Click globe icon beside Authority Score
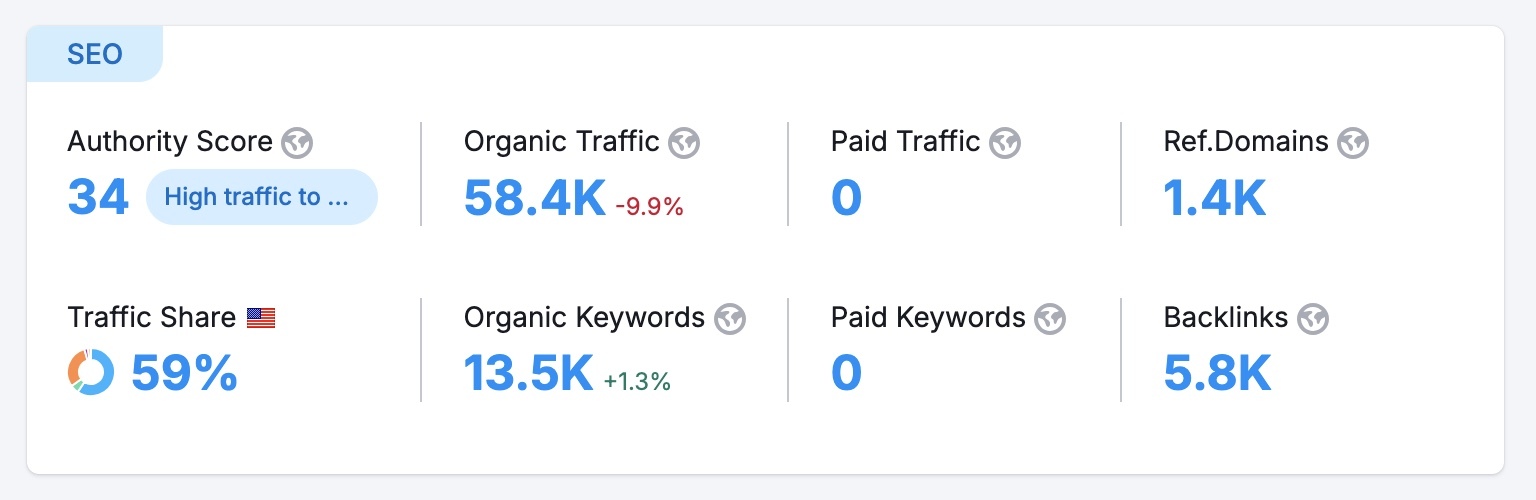 (297, 143)
